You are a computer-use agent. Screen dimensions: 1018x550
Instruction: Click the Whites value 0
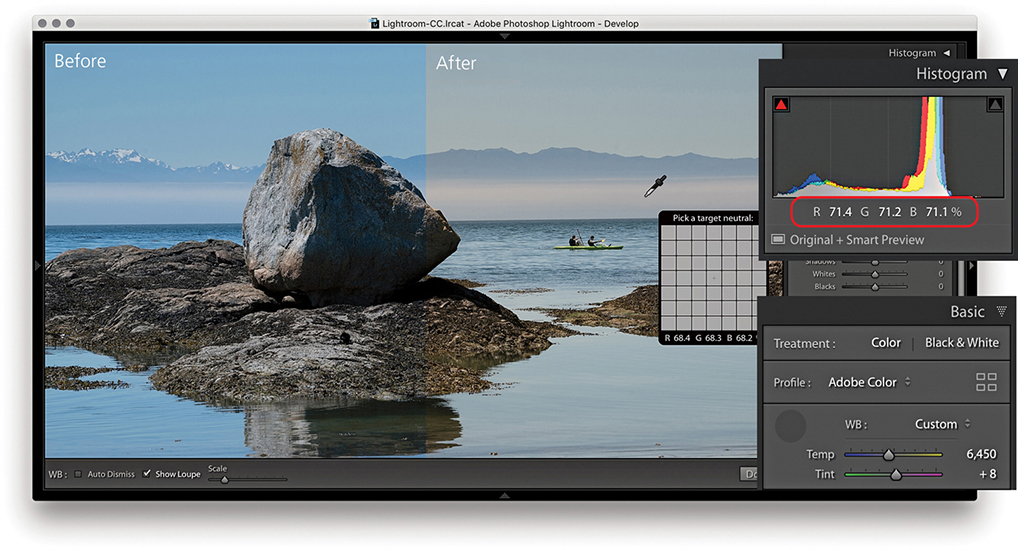tap(940, 274)
